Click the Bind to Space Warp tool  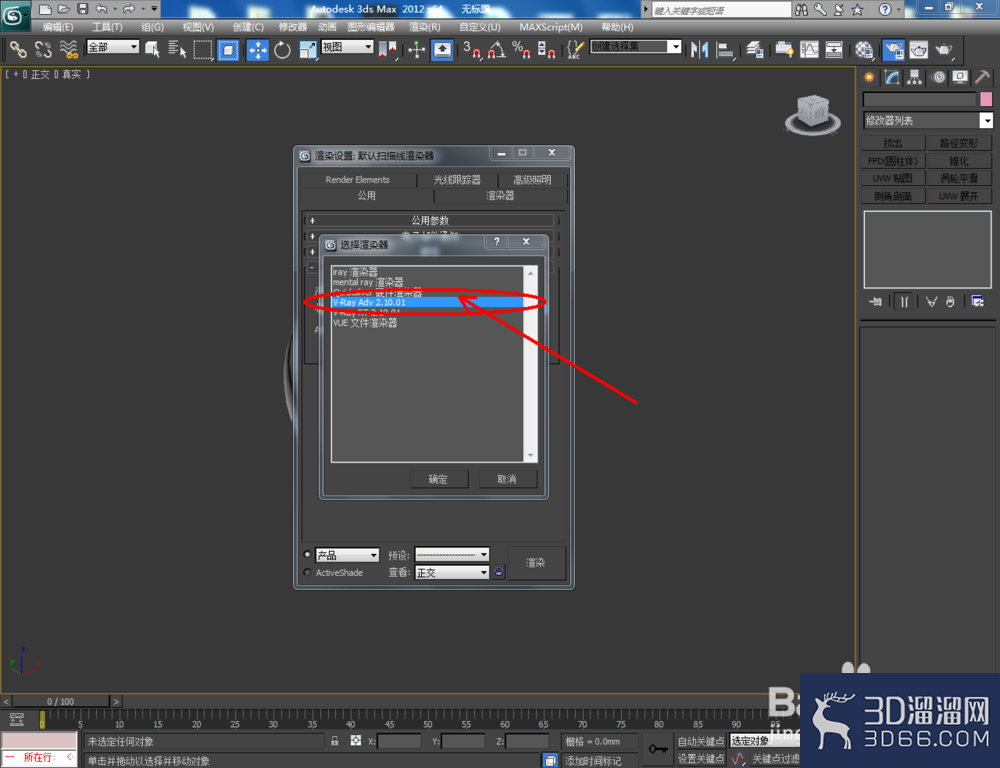(69, 49)
